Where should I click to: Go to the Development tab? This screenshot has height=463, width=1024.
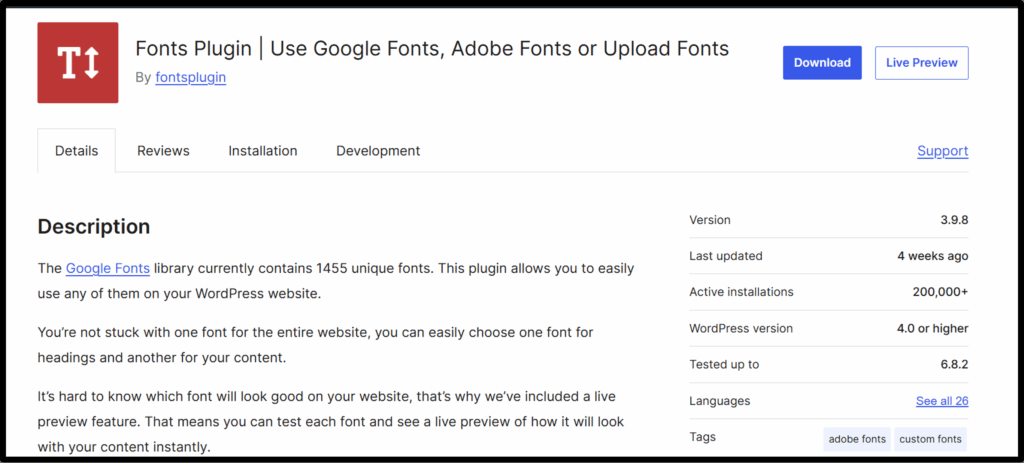click(x=378, y=151)
